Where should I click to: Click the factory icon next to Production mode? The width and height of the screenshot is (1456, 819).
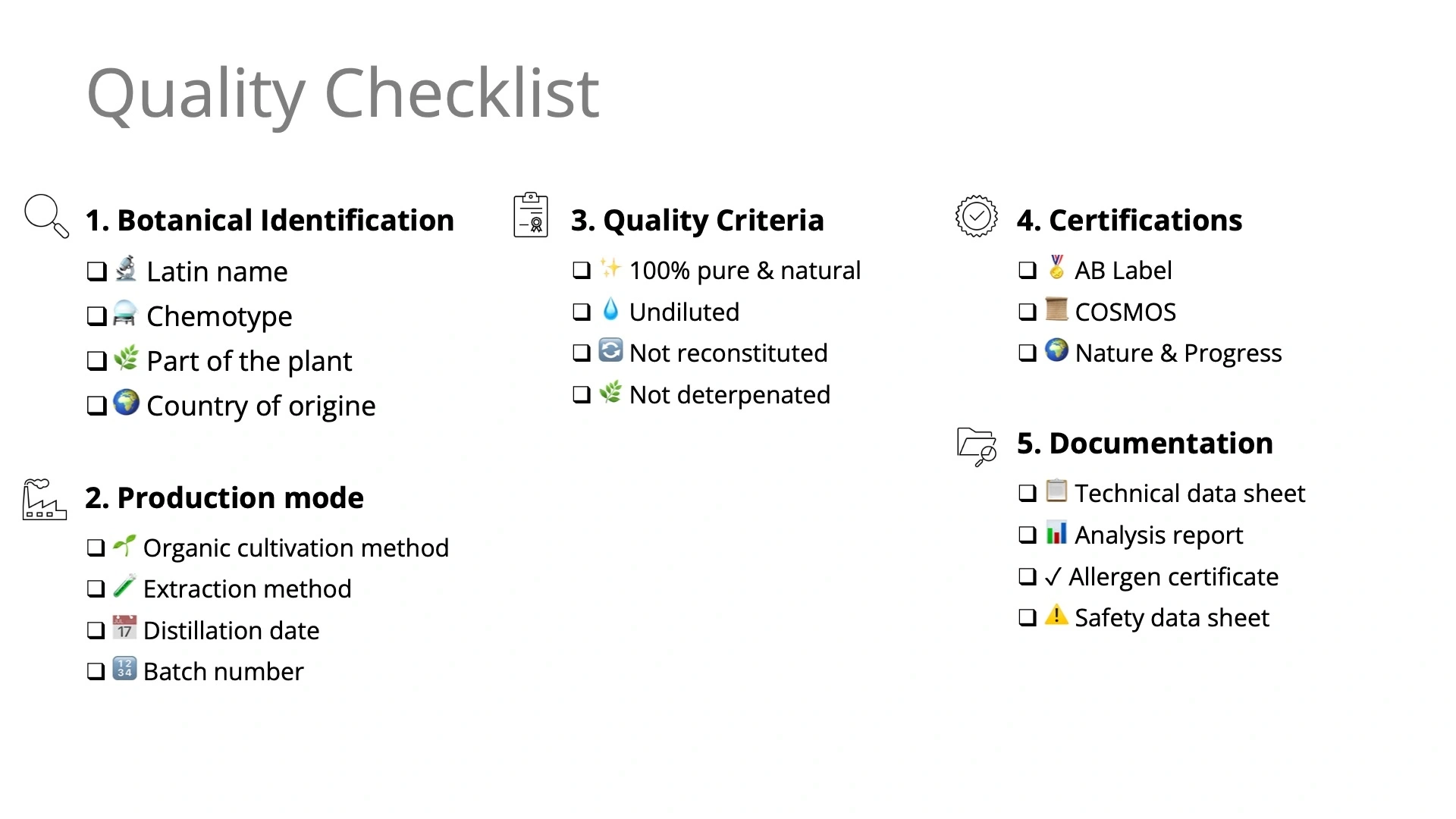pyautogui.click(x=45, y=499)
